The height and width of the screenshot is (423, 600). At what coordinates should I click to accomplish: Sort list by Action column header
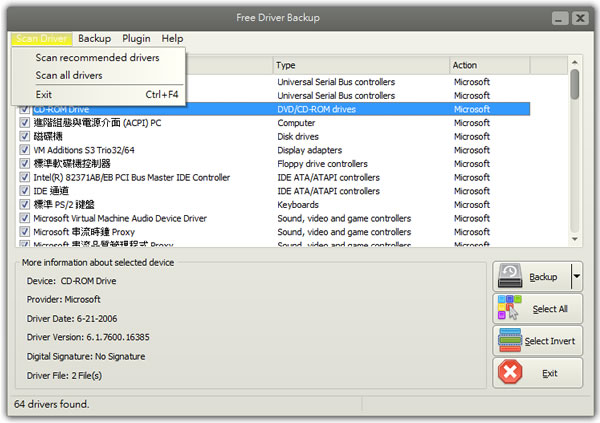click(x=505, y=65)
